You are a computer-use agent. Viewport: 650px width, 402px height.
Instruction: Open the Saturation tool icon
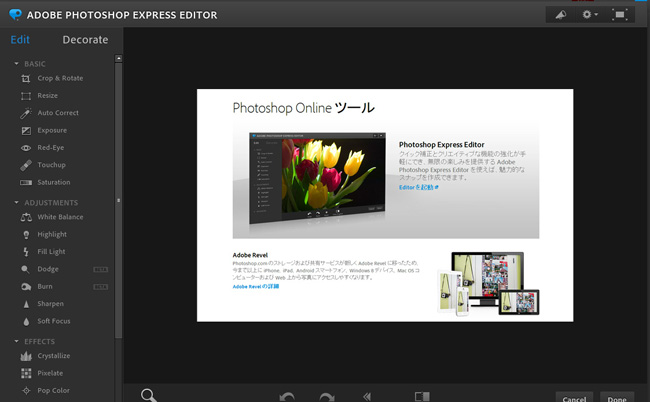click(x=26, y=182)
